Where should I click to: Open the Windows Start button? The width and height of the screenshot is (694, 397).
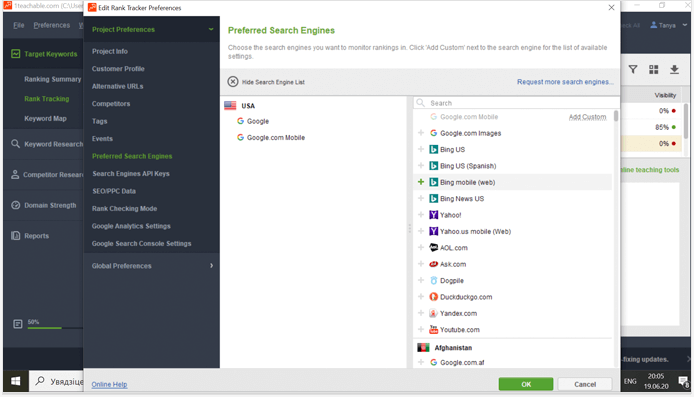[x=15, y=381]
